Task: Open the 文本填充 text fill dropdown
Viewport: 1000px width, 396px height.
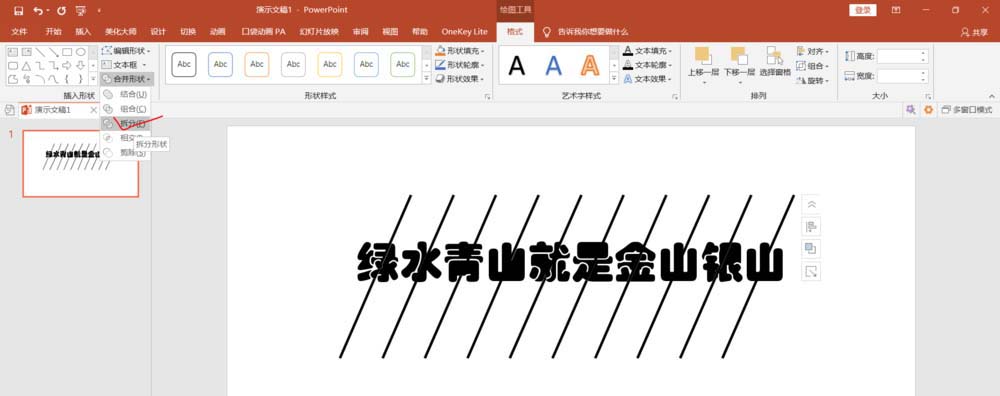Action: click(648, 50)
